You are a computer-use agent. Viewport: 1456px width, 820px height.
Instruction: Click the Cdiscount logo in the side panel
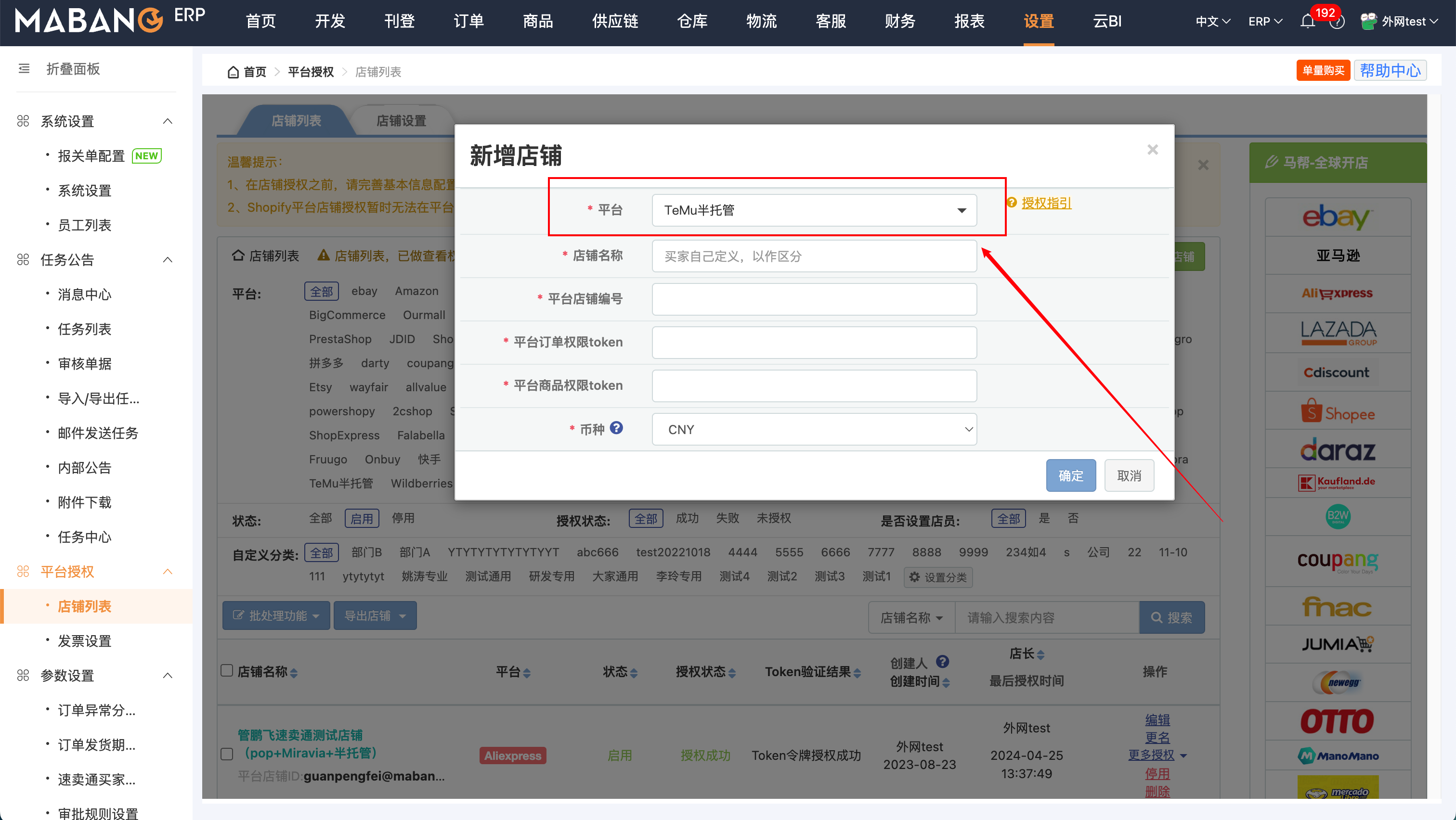(x=1337, y=372)
